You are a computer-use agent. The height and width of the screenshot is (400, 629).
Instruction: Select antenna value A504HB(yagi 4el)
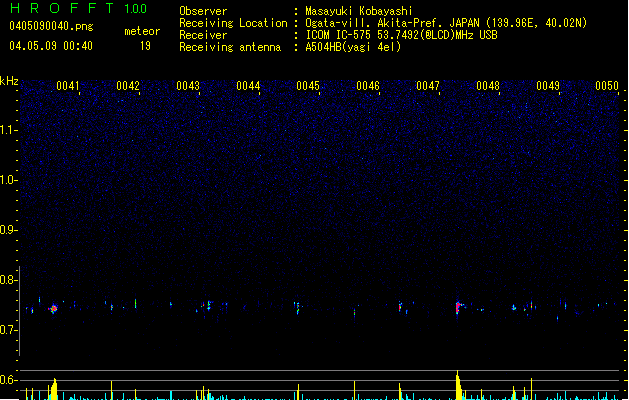pyautogui.click(x=353, y=47)
